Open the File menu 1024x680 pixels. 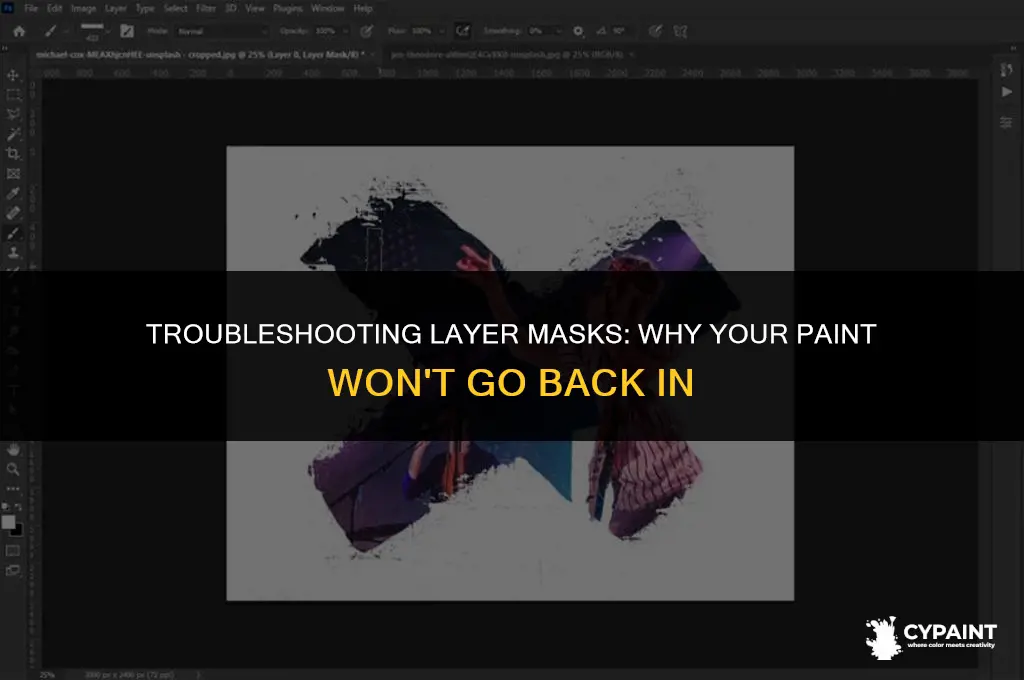click(31, 8)
